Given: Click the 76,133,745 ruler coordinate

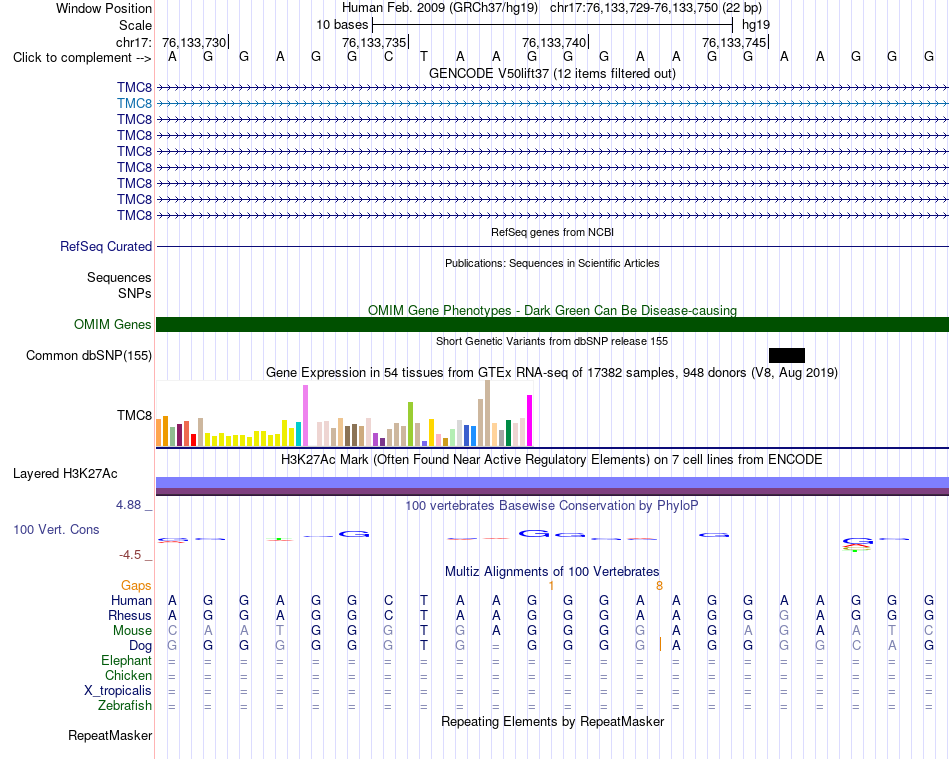Looking at the screenshot, I should coord(734,42).
